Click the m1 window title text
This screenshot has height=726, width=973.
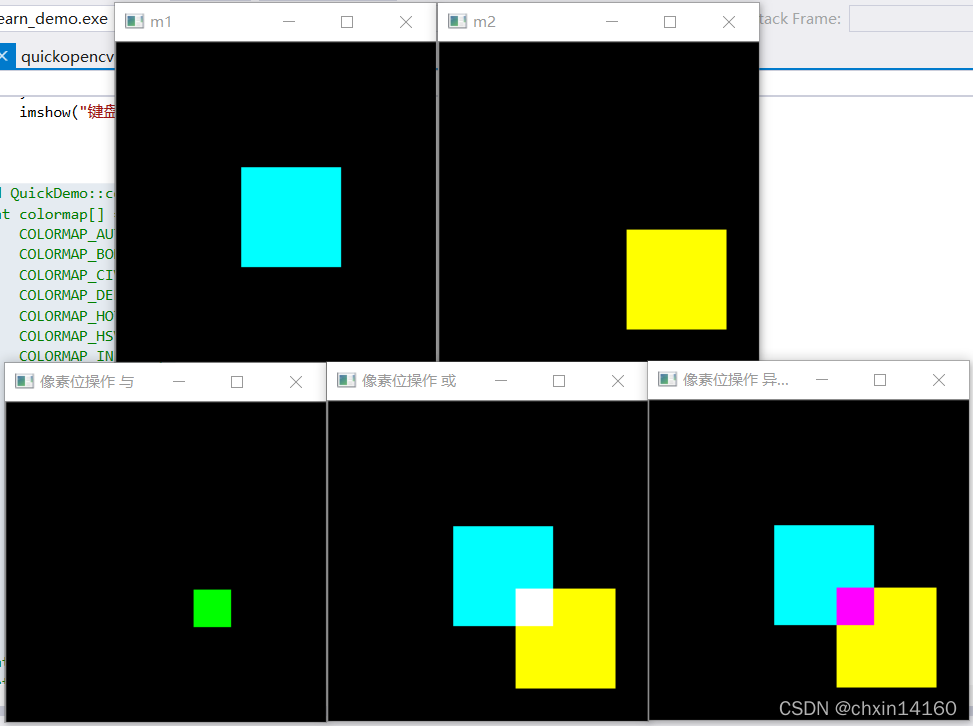pos(161,22)
